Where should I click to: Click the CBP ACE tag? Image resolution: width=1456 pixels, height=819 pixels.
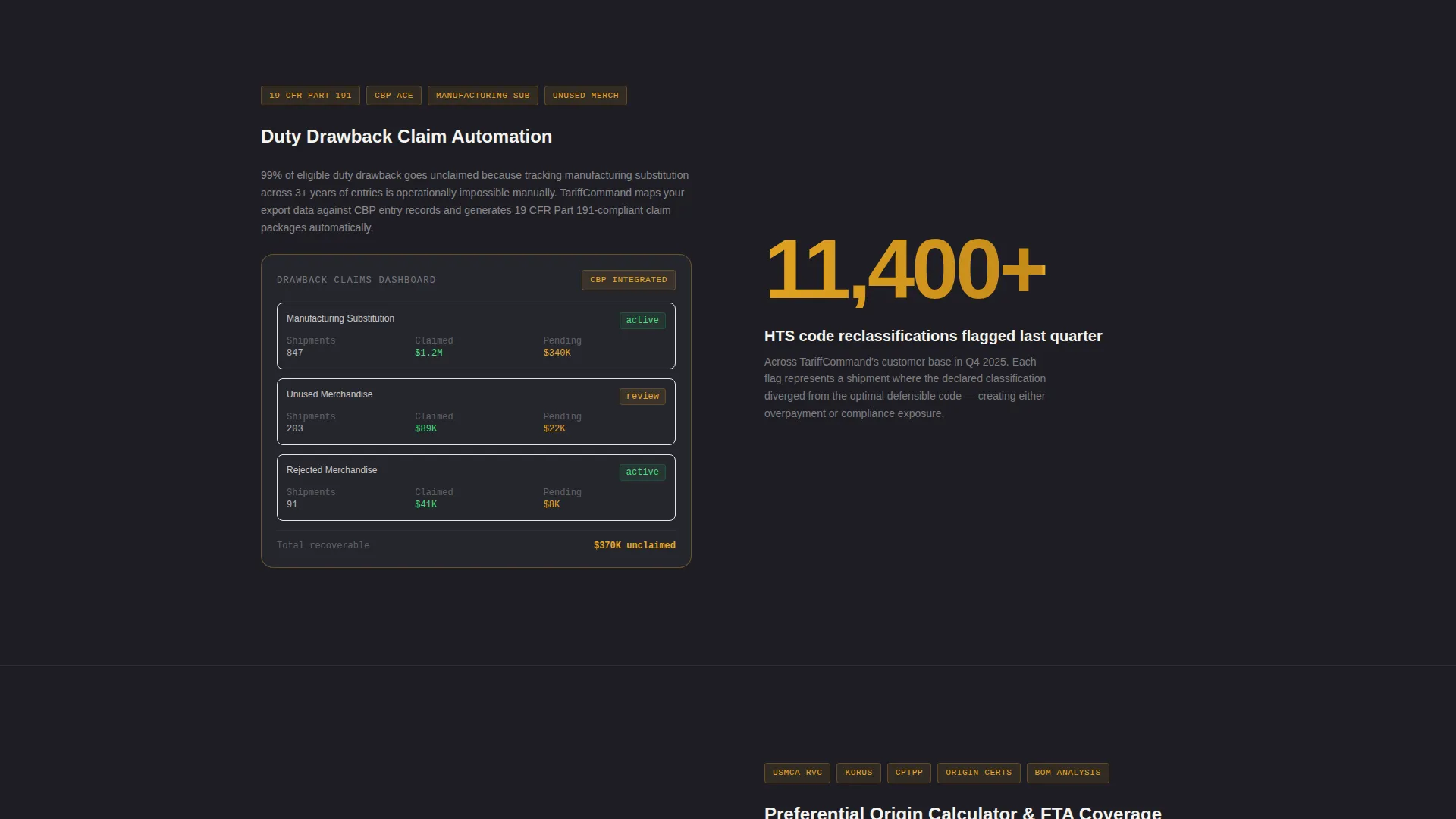point(394,96)
